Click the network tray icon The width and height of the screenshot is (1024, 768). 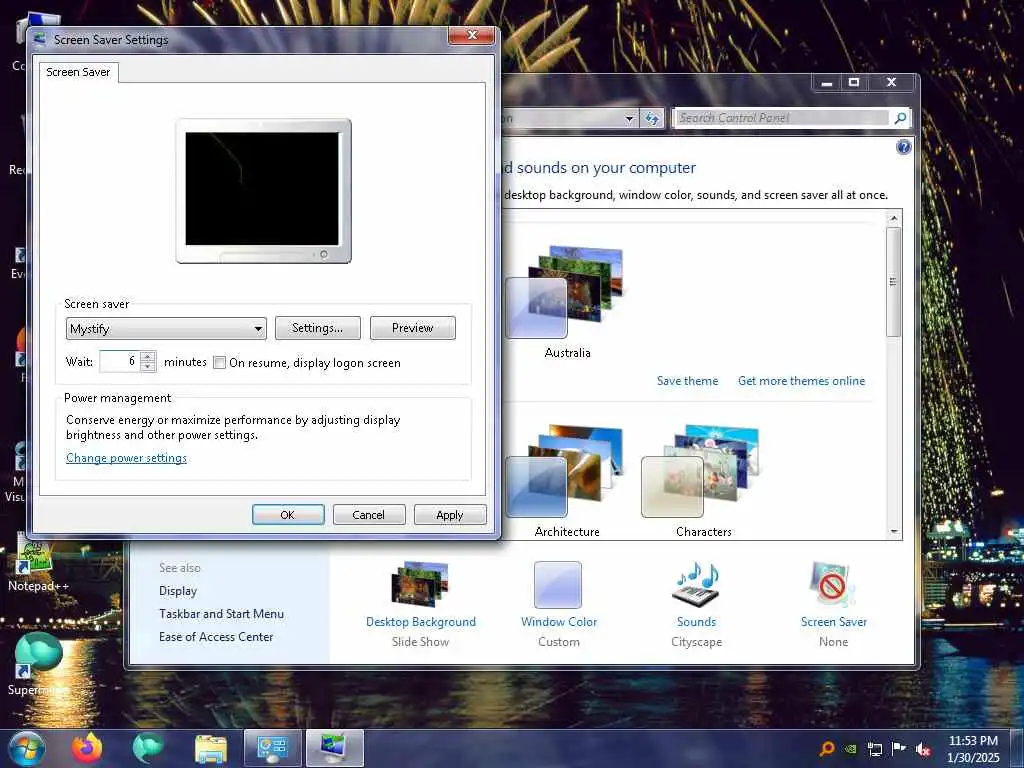[x=874, y=749]
